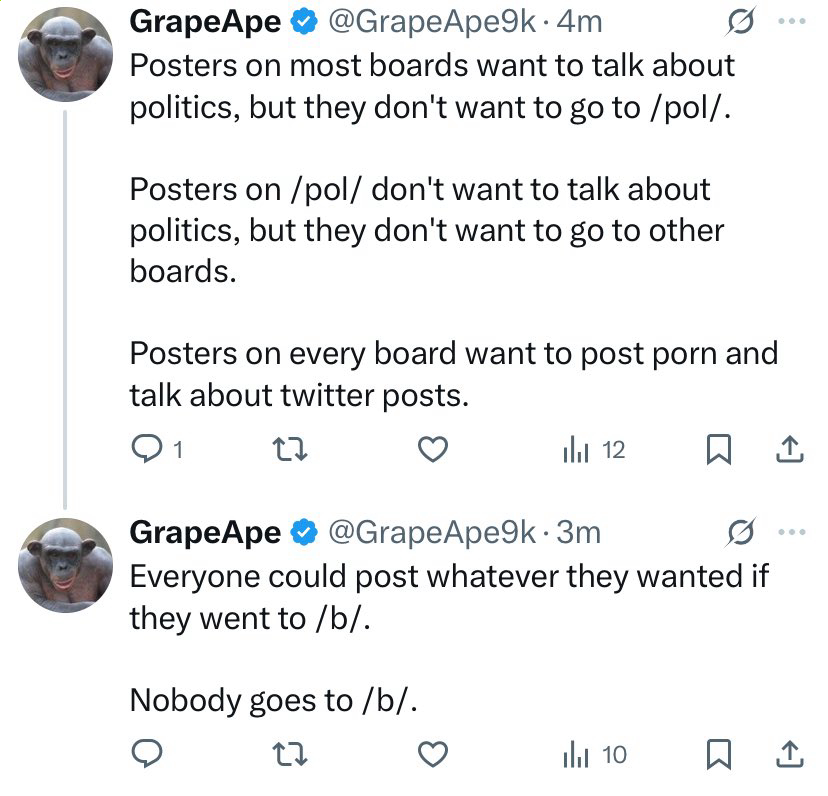Image resolution: width=828 pixels, height=796 pixels.
Task: Open more options menu on first tweet
Action: [792, 21]
